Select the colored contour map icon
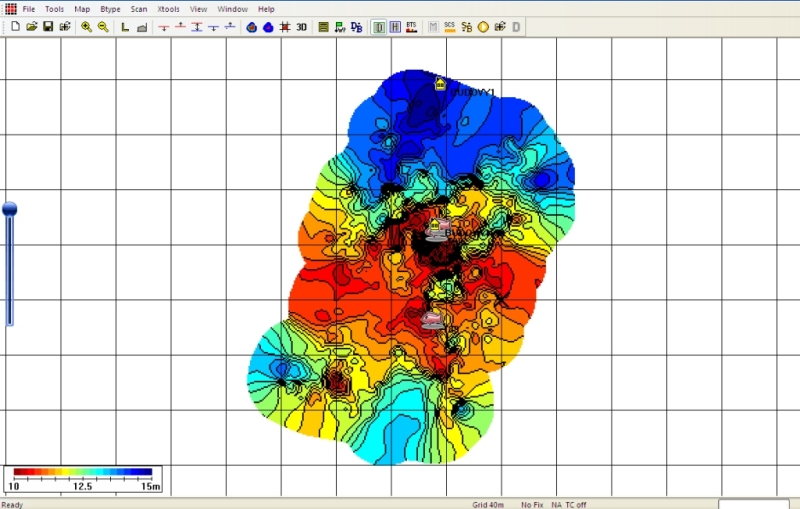Image resolution: width=800 pixels, height=509 pixels. (x=252, y=27)
